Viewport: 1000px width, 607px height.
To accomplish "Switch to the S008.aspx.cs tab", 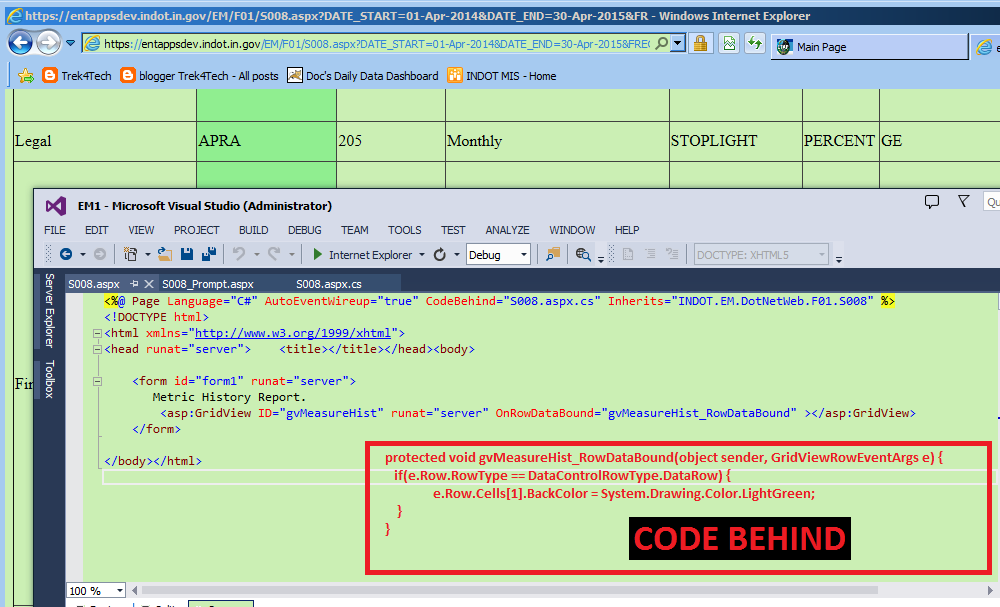I will point(328,284).
